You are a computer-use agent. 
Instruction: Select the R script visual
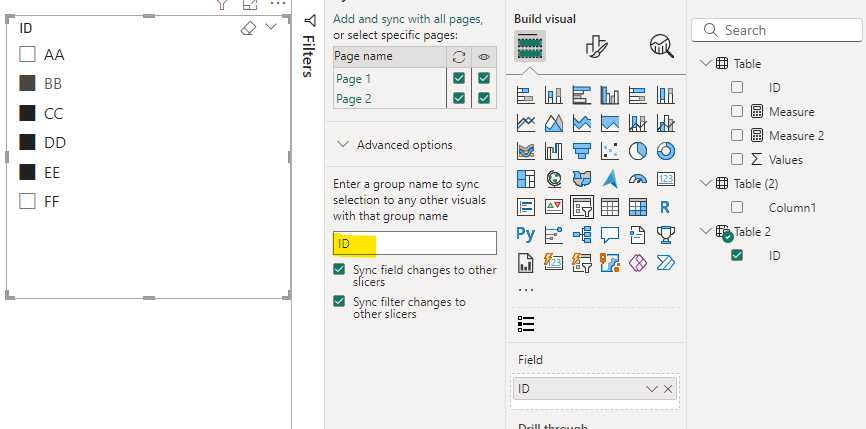tap(666, 207)
